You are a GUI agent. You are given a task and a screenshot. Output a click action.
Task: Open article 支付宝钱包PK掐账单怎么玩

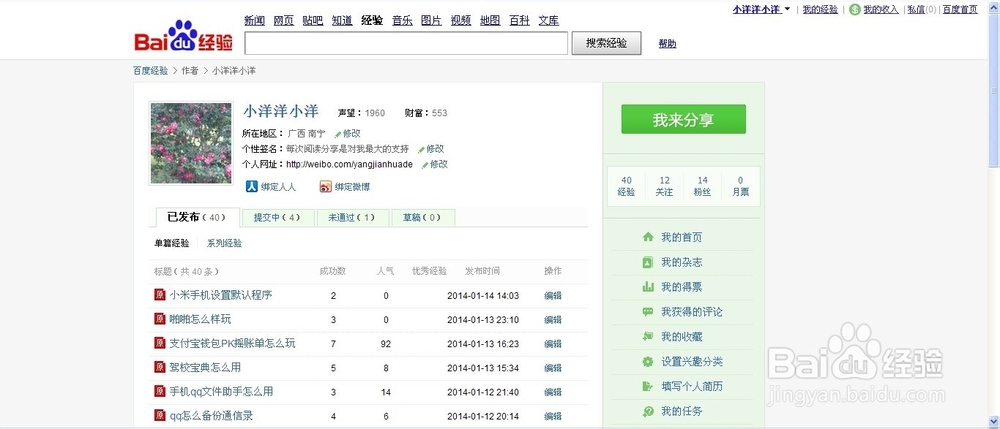(x=233, y=344)
